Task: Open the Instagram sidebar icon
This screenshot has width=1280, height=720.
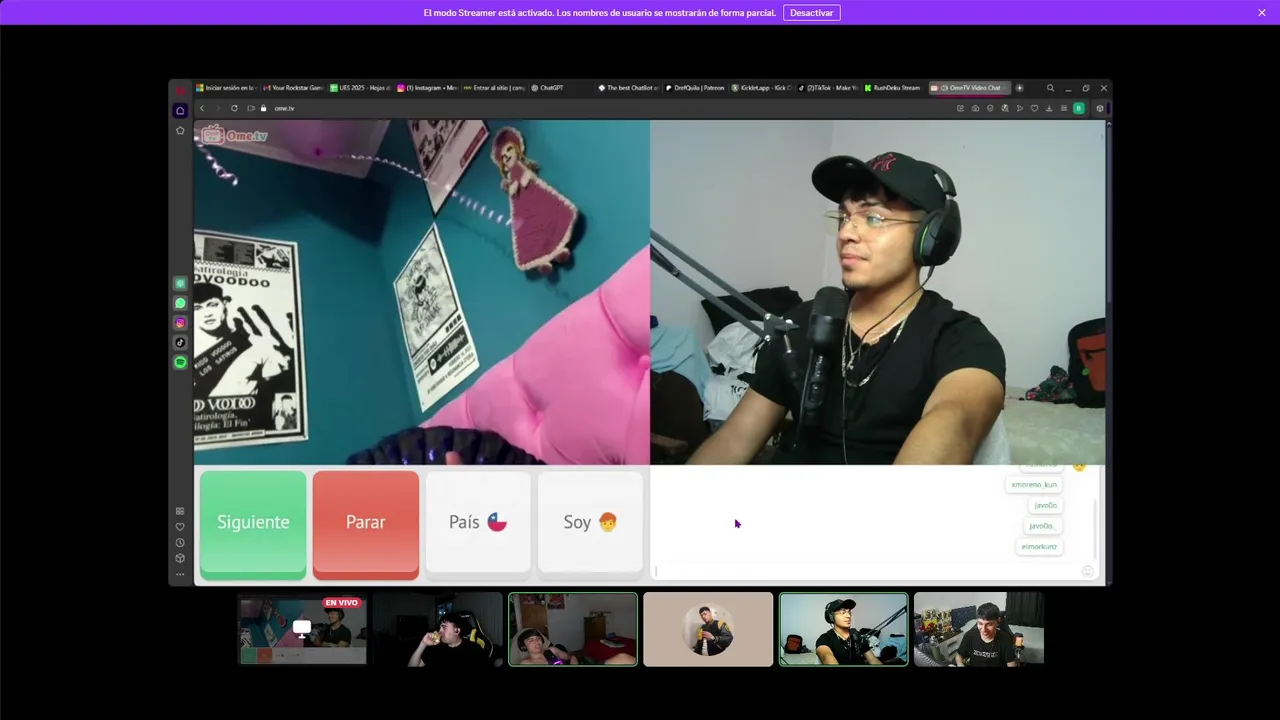Action: point(180,323)
